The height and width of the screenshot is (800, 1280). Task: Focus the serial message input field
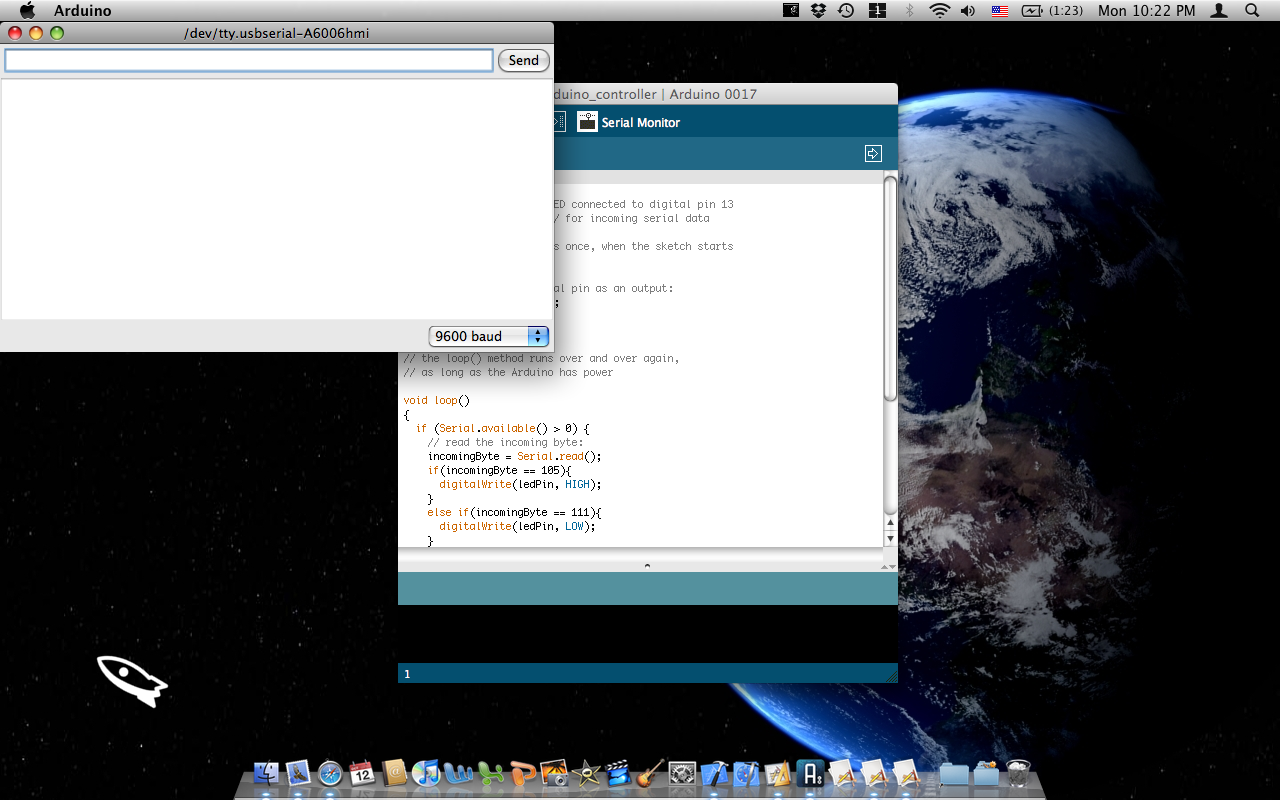[x=249, y=60]
